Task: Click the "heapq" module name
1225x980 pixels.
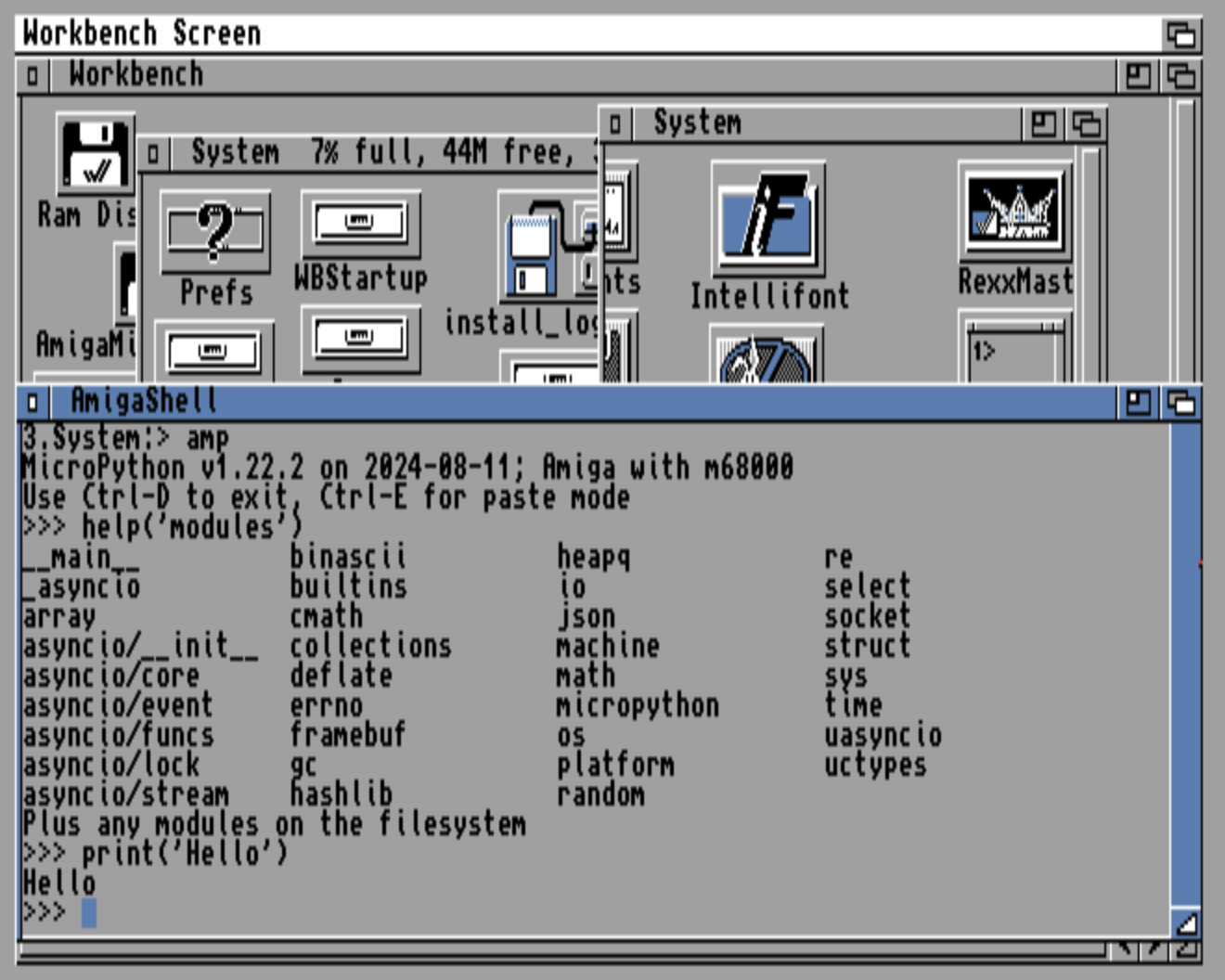Action: (x=594, y=557)
